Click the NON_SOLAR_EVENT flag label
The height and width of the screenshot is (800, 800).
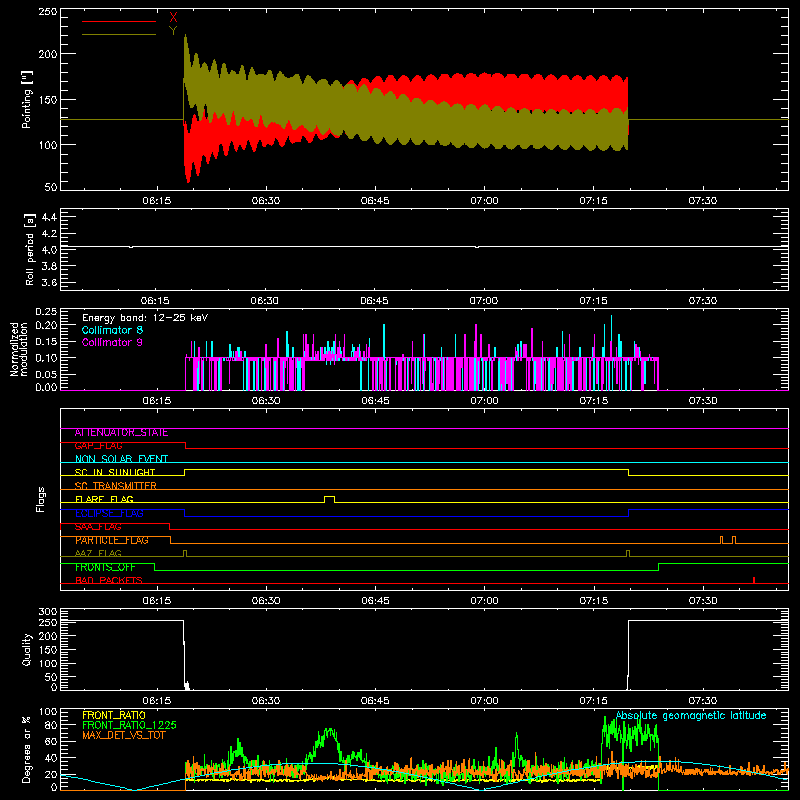[x=121, y=459]
